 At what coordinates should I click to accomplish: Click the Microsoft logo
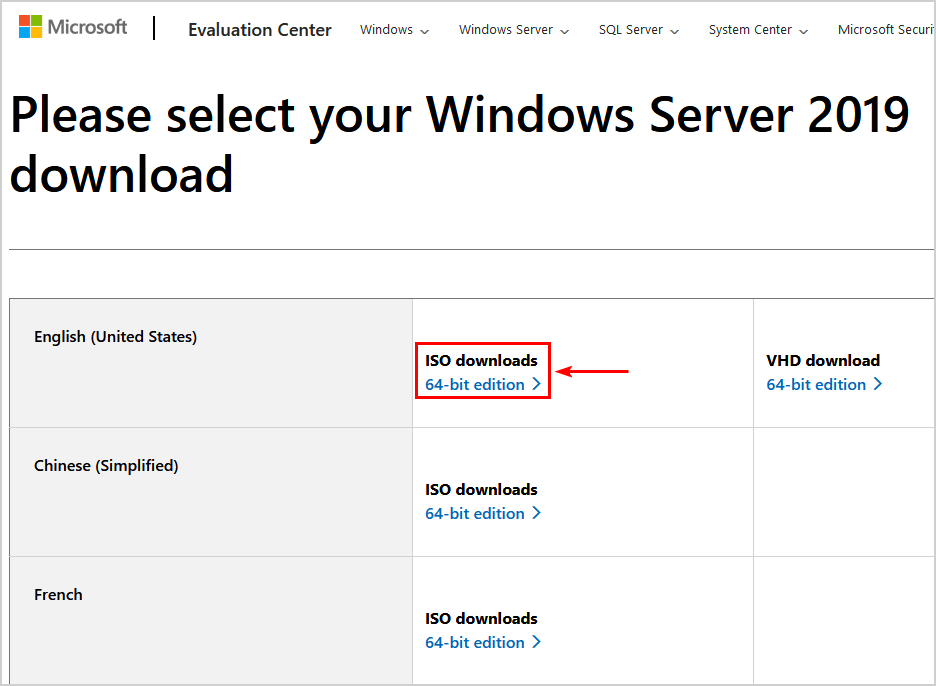[x=73, y=27]
